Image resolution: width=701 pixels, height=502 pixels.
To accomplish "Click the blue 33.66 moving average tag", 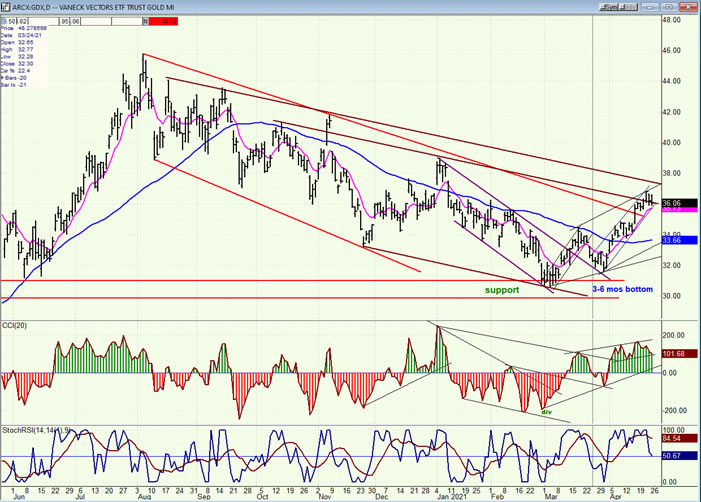I will point(680,240).
